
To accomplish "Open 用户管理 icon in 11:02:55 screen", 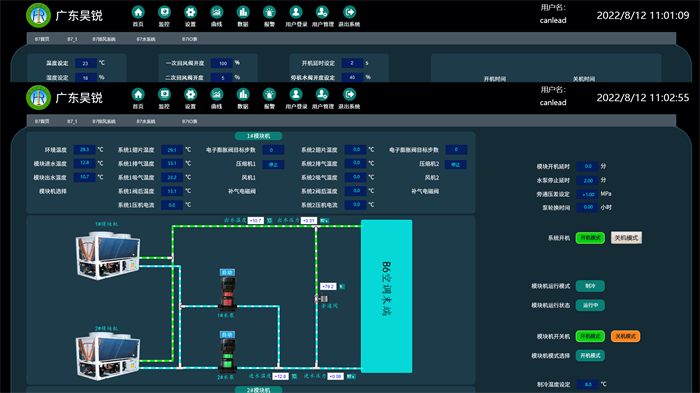I will (322, 99).
